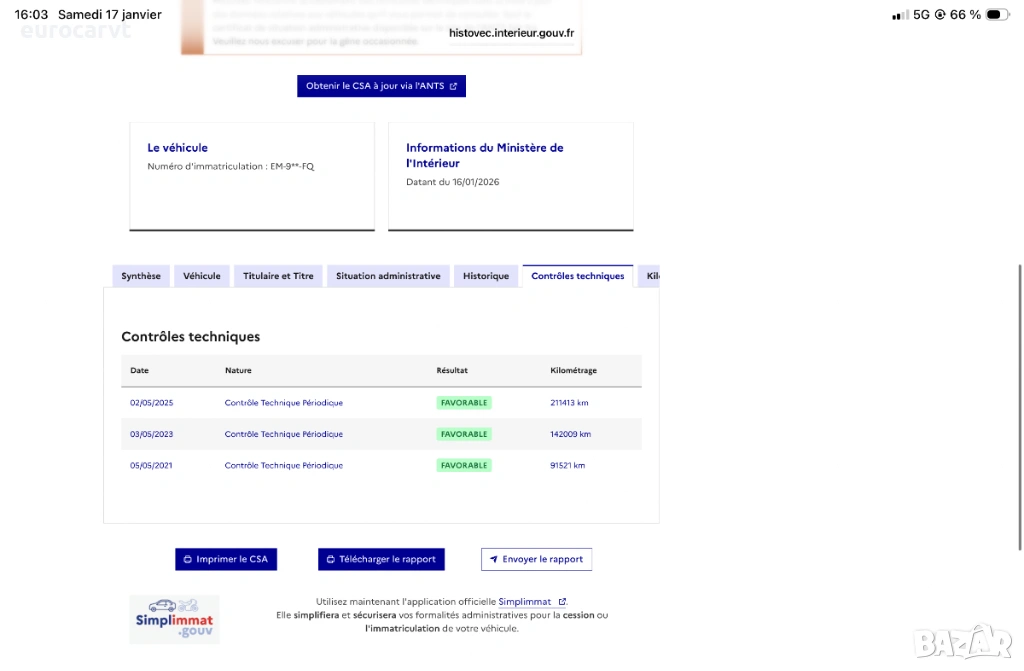Screen dimensions: 1024x671
Task: Open the Titulaire et Titre tab
Action: (278, 276)
